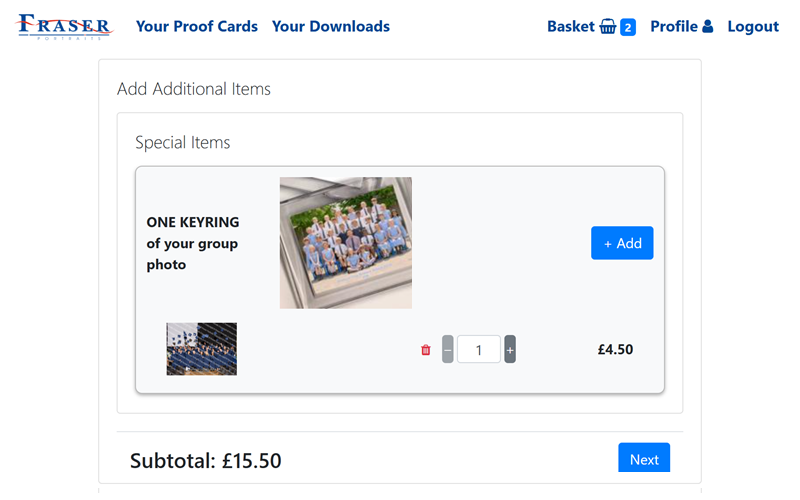Screen dimensions: 800x500
Task: Select the small group photo thumbnail
Action: click(x=202, y=349)
